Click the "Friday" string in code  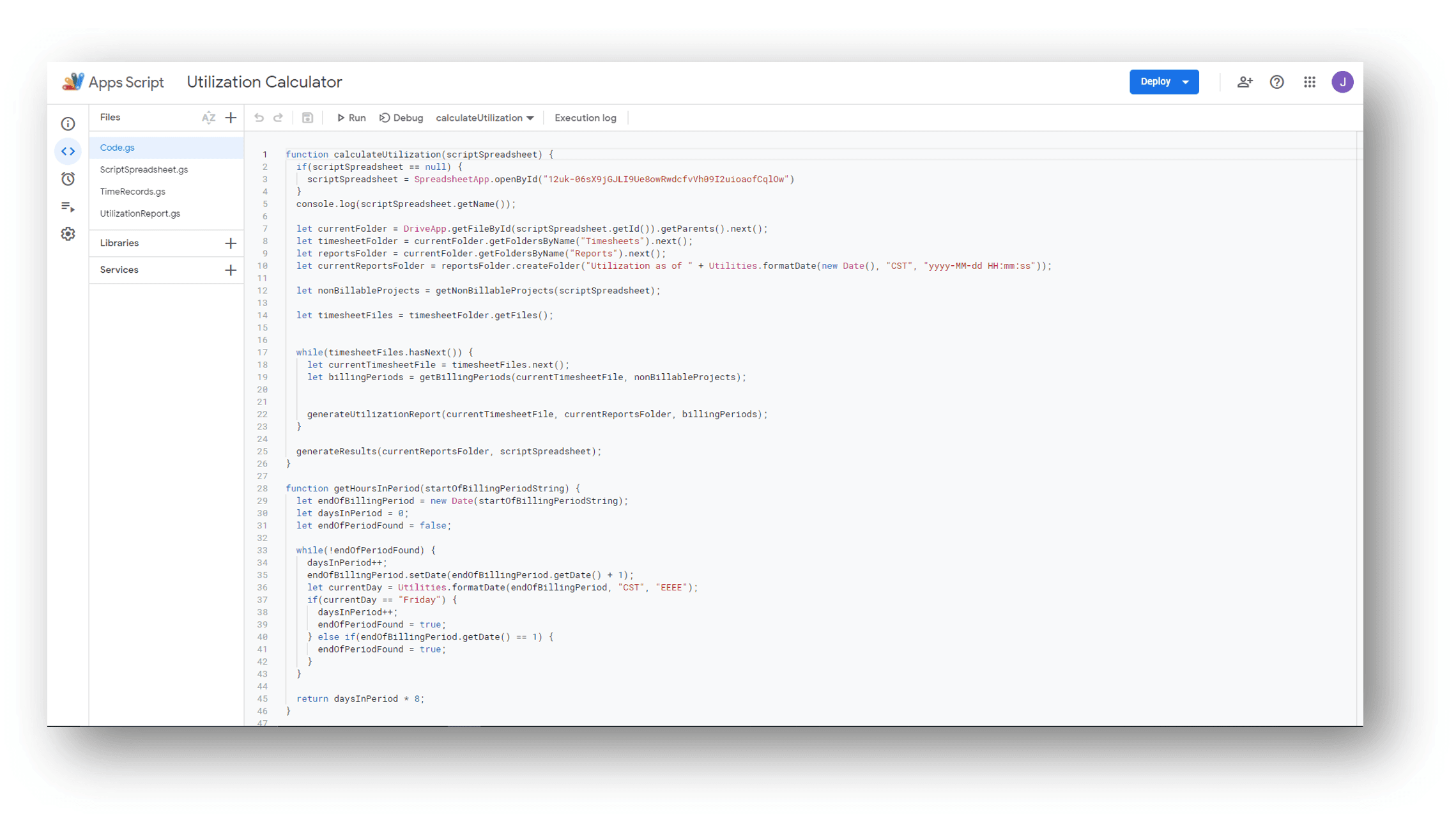(x=420, y=600)
